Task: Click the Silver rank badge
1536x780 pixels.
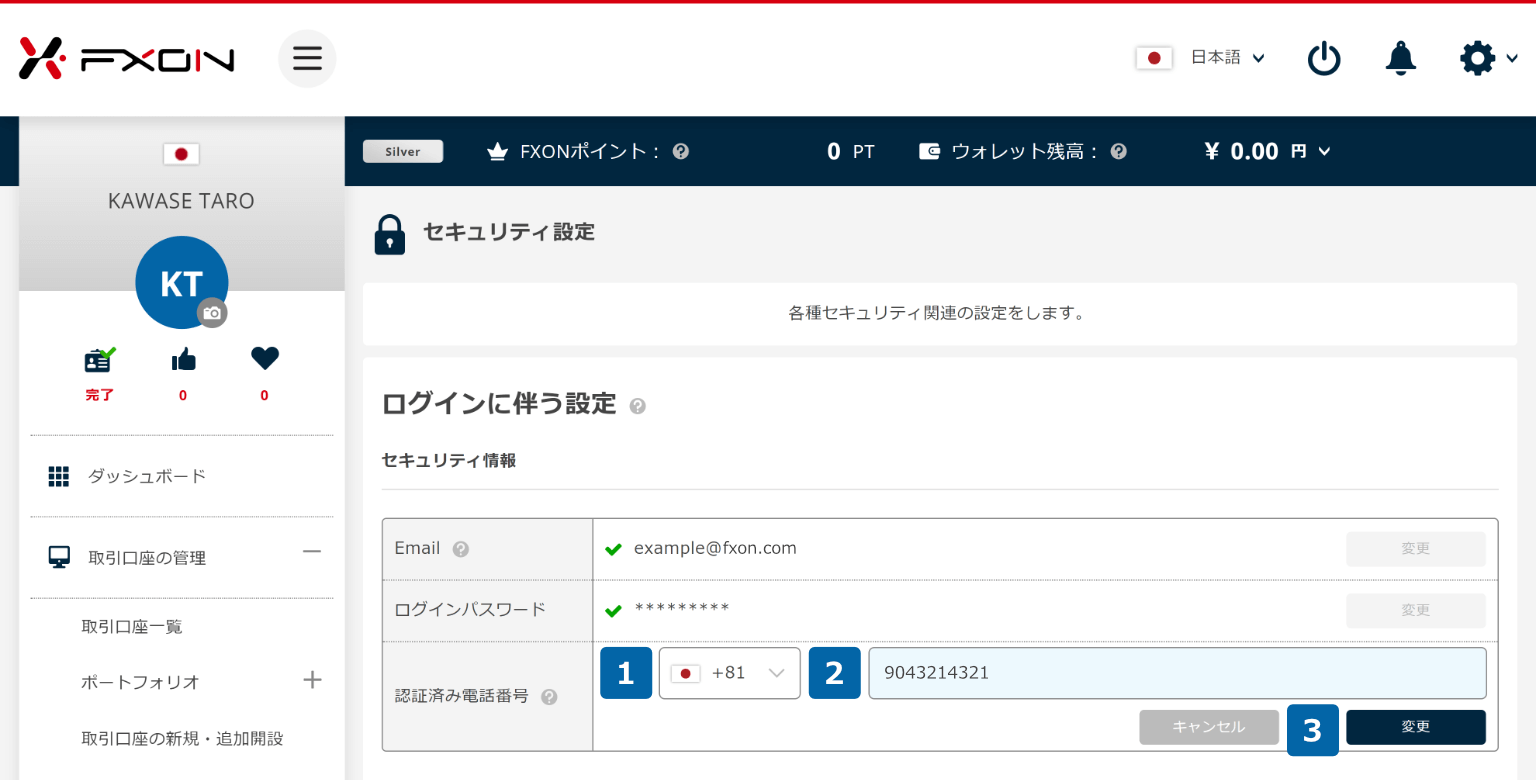Action: (x=403, y=151)
